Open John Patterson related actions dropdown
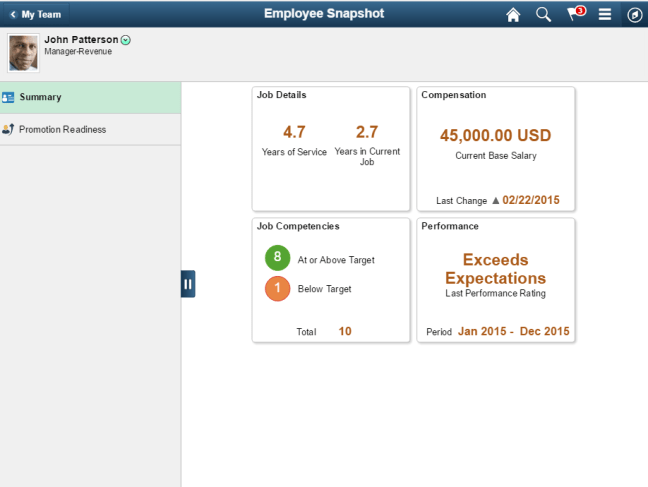This screenshot has width=648, height=487. pyautogui.click(x=125, y=40)
